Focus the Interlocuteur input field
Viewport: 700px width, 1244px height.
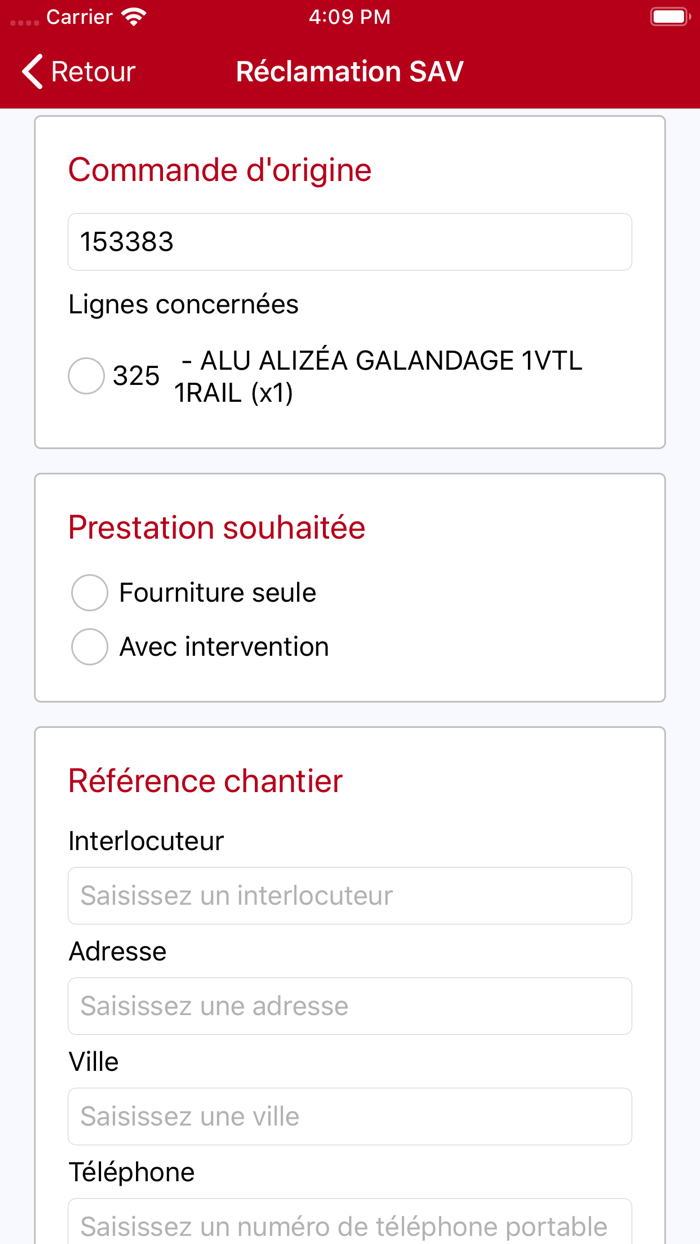point(350,896)
